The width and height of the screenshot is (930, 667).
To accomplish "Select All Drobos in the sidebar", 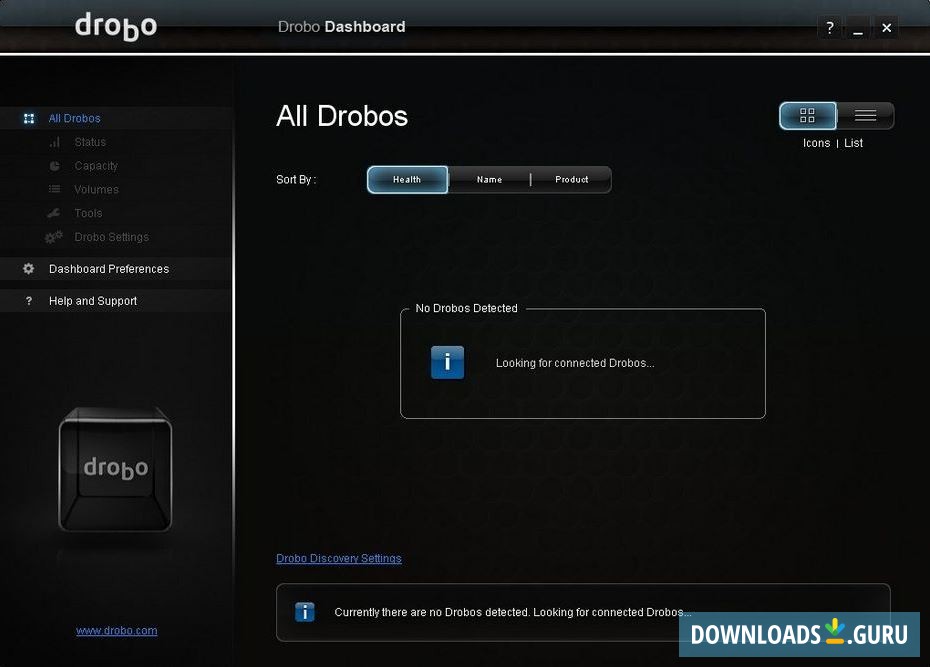I will (74, 119).
